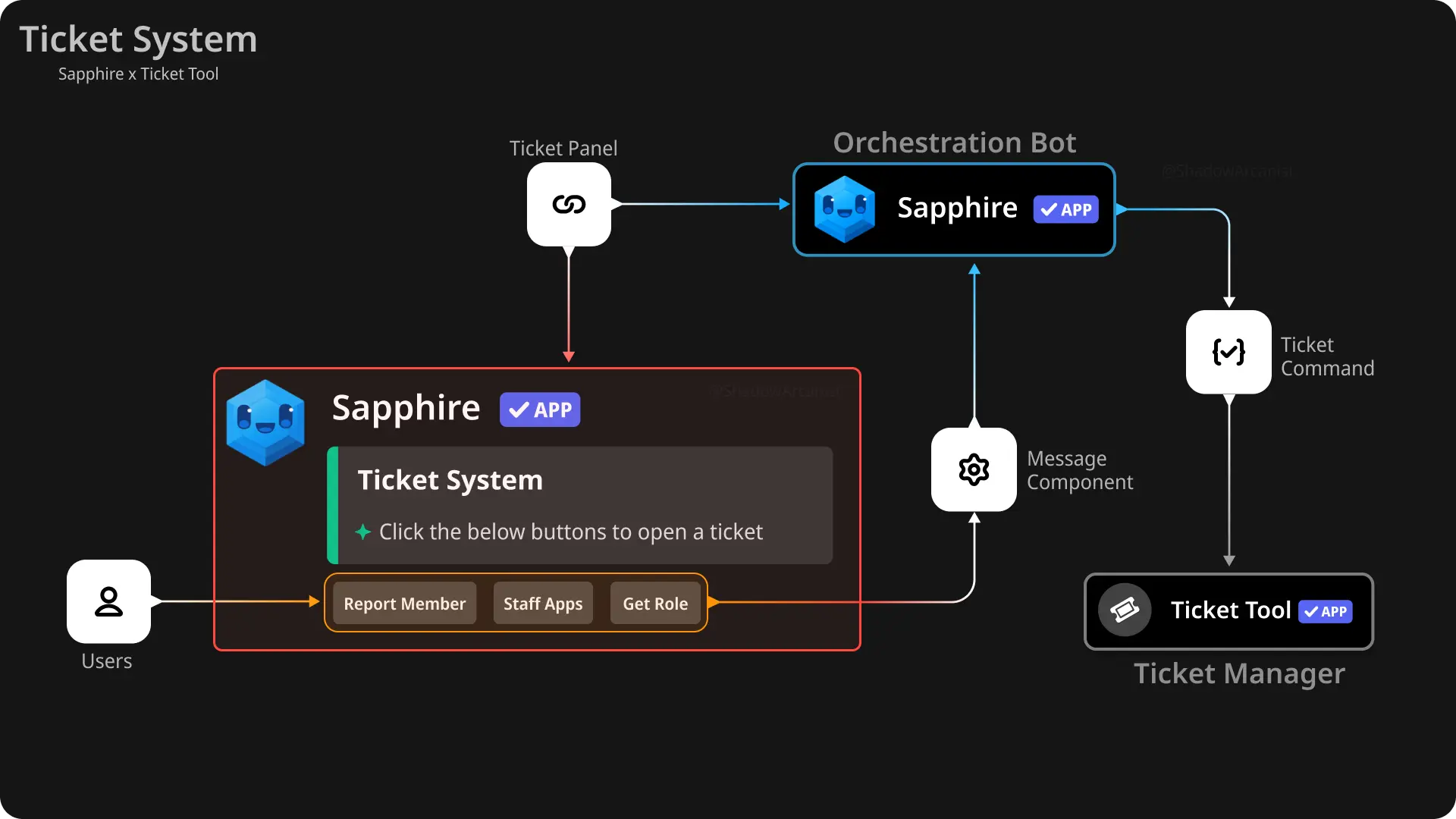Click APP badge in Orchestration Bot Sapphire box

(x=1065, y=209)
